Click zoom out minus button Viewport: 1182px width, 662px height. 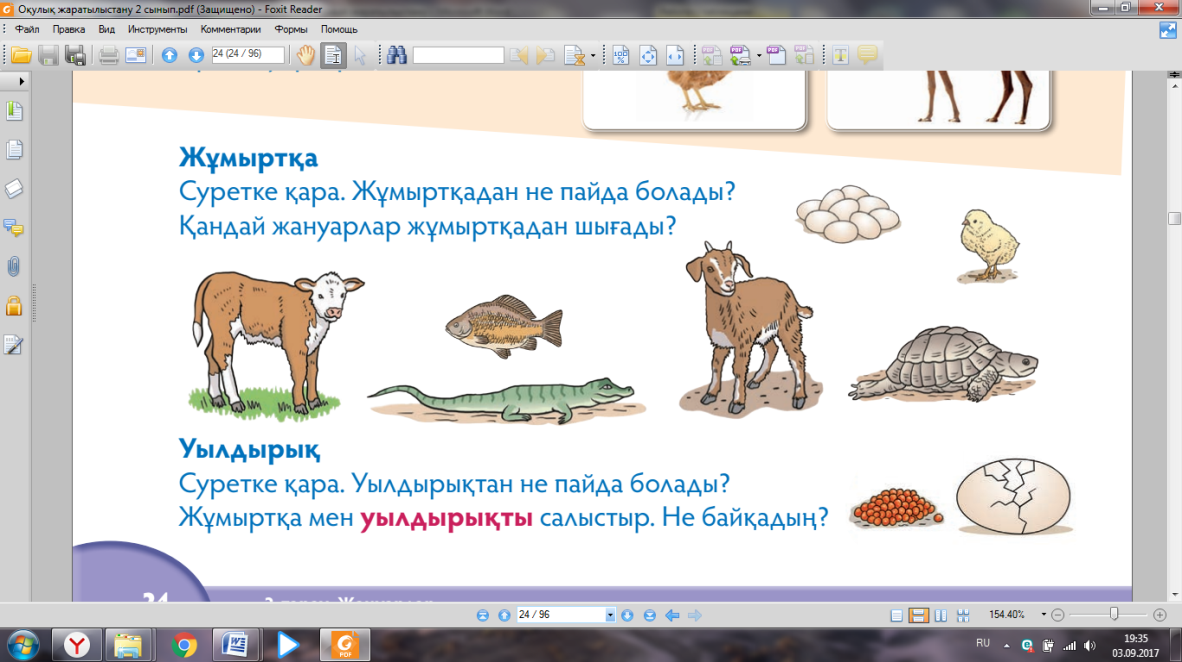coord(1058,615)
